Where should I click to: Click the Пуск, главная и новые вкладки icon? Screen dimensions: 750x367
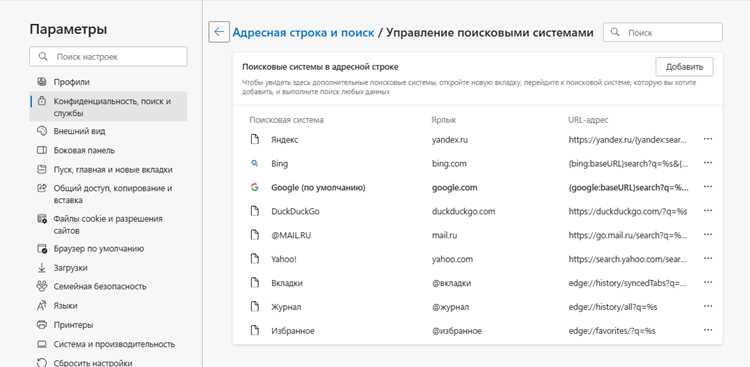(42, 169)
